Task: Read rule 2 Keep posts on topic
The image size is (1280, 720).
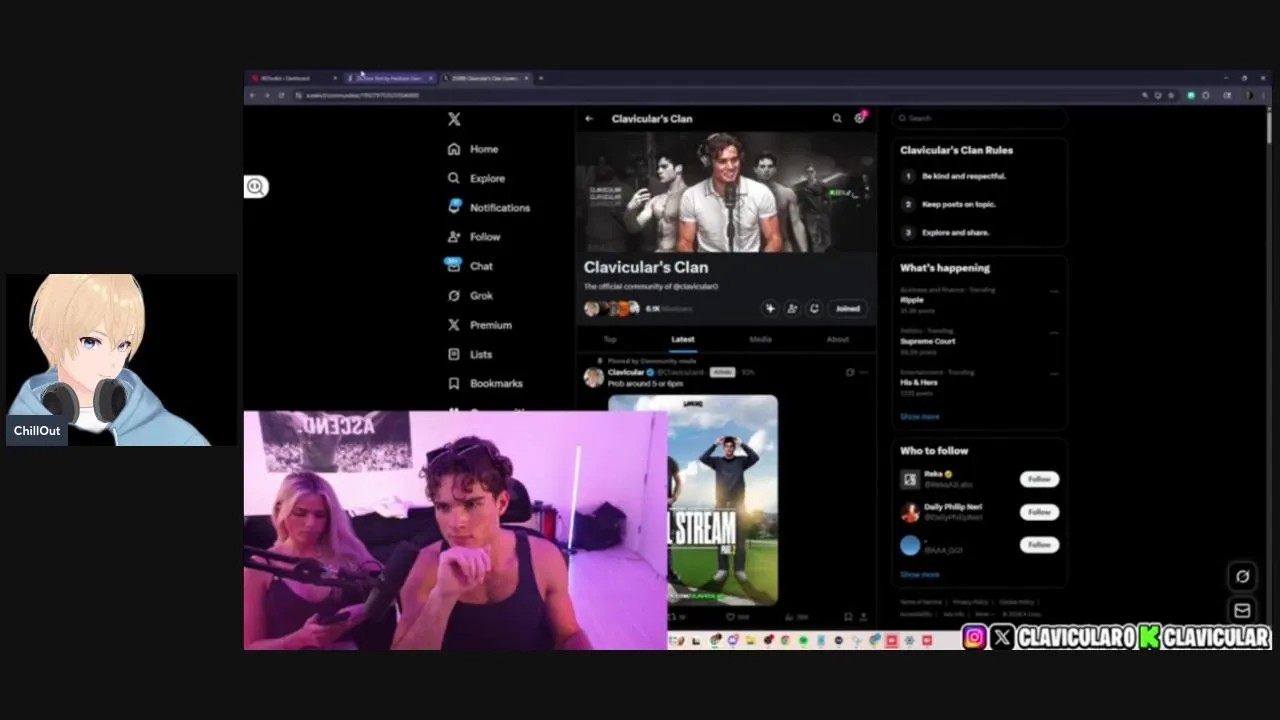Action: (959, 204)
